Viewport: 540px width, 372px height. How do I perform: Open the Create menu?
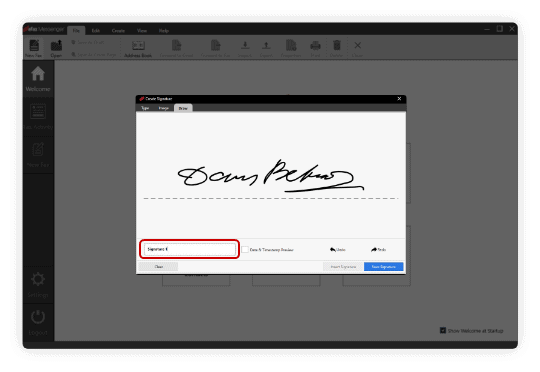tap(118, 31)
